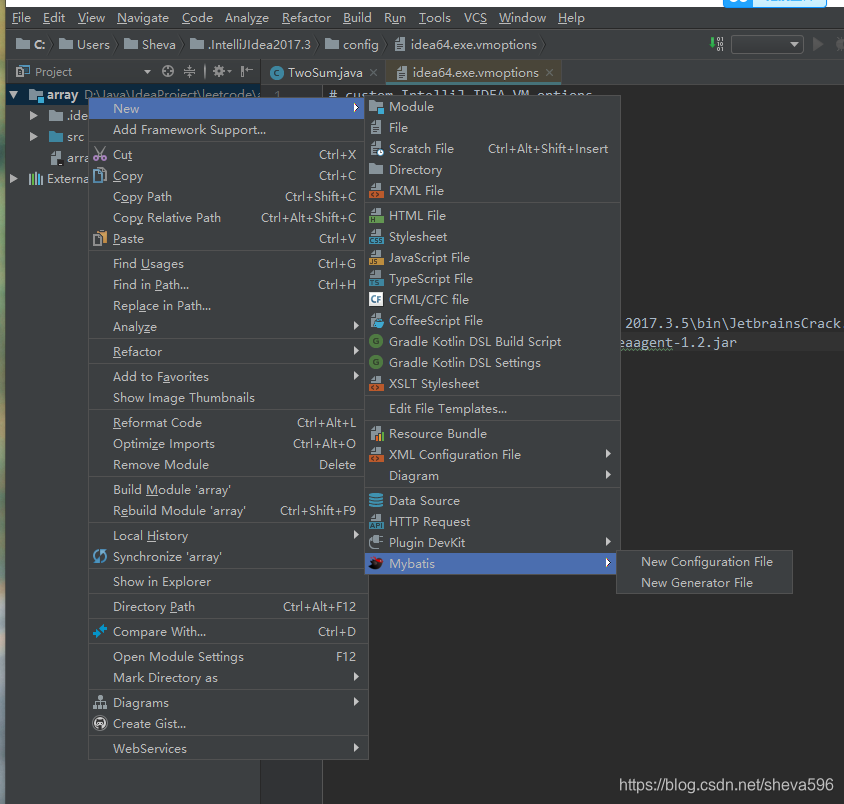
Task: Click the HTML File icon
Action: (x=376, y=216)
